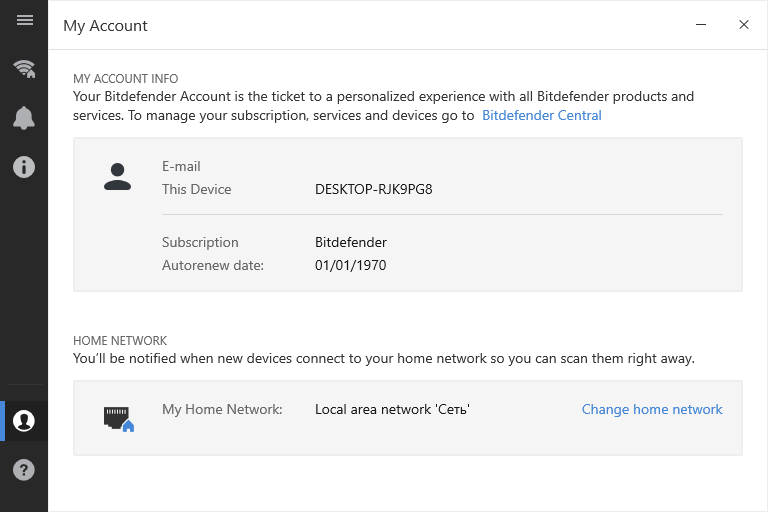Open help with the question mark icon

click(24, 469)
